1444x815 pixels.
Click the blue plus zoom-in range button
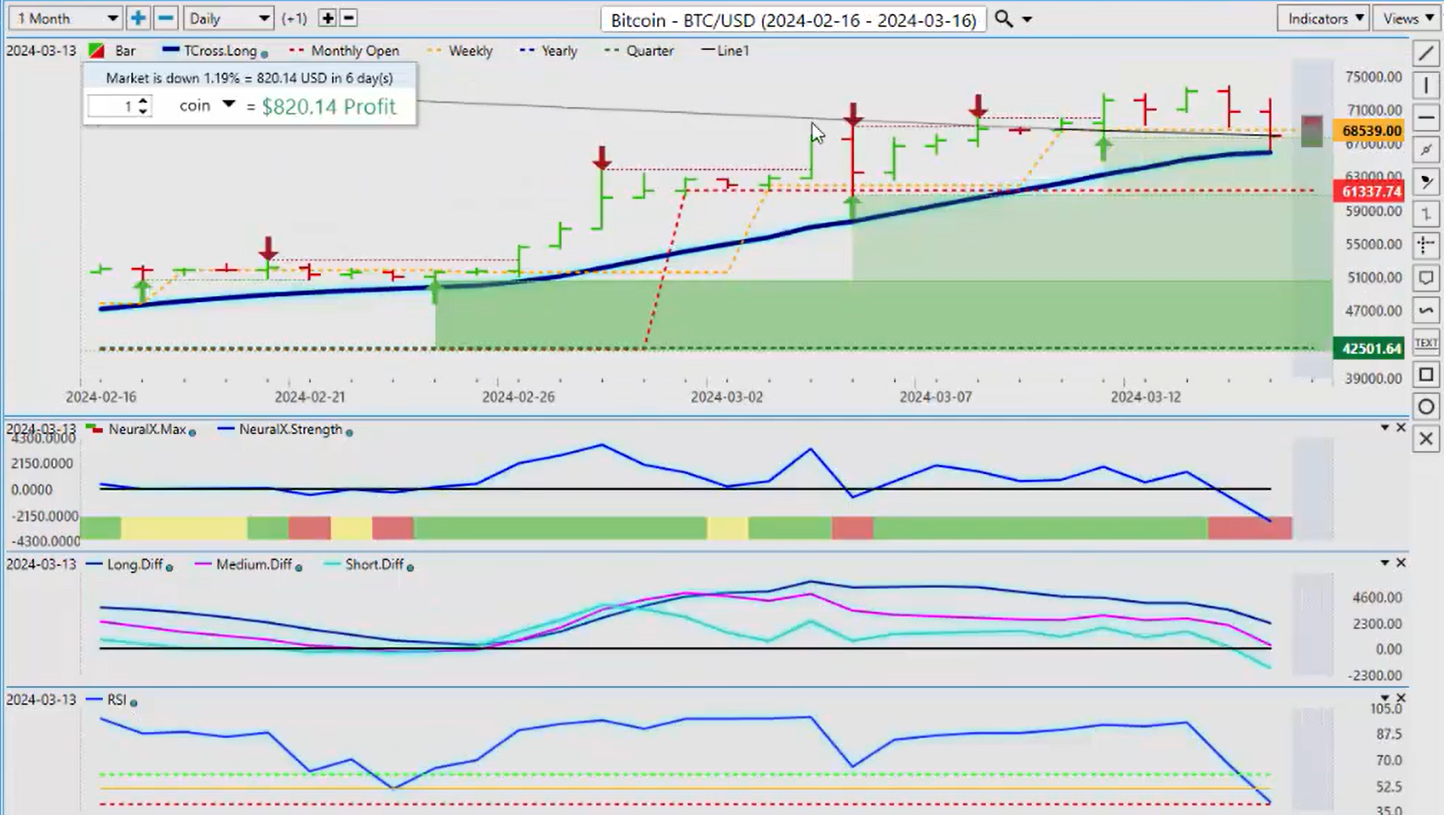pyautogui.click(x=138, y=18)
